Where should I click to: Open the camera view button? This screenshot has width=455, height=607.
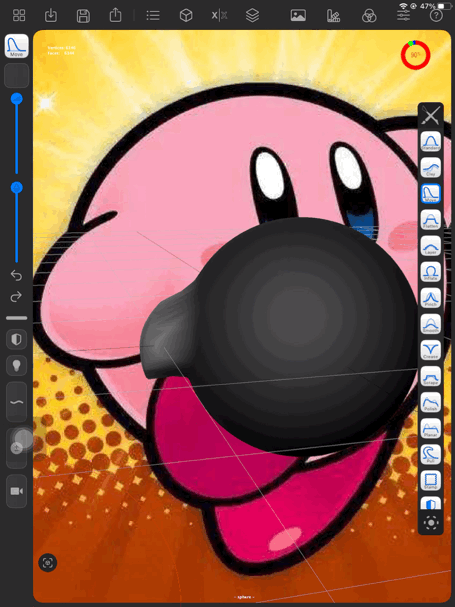click(16, 491)
